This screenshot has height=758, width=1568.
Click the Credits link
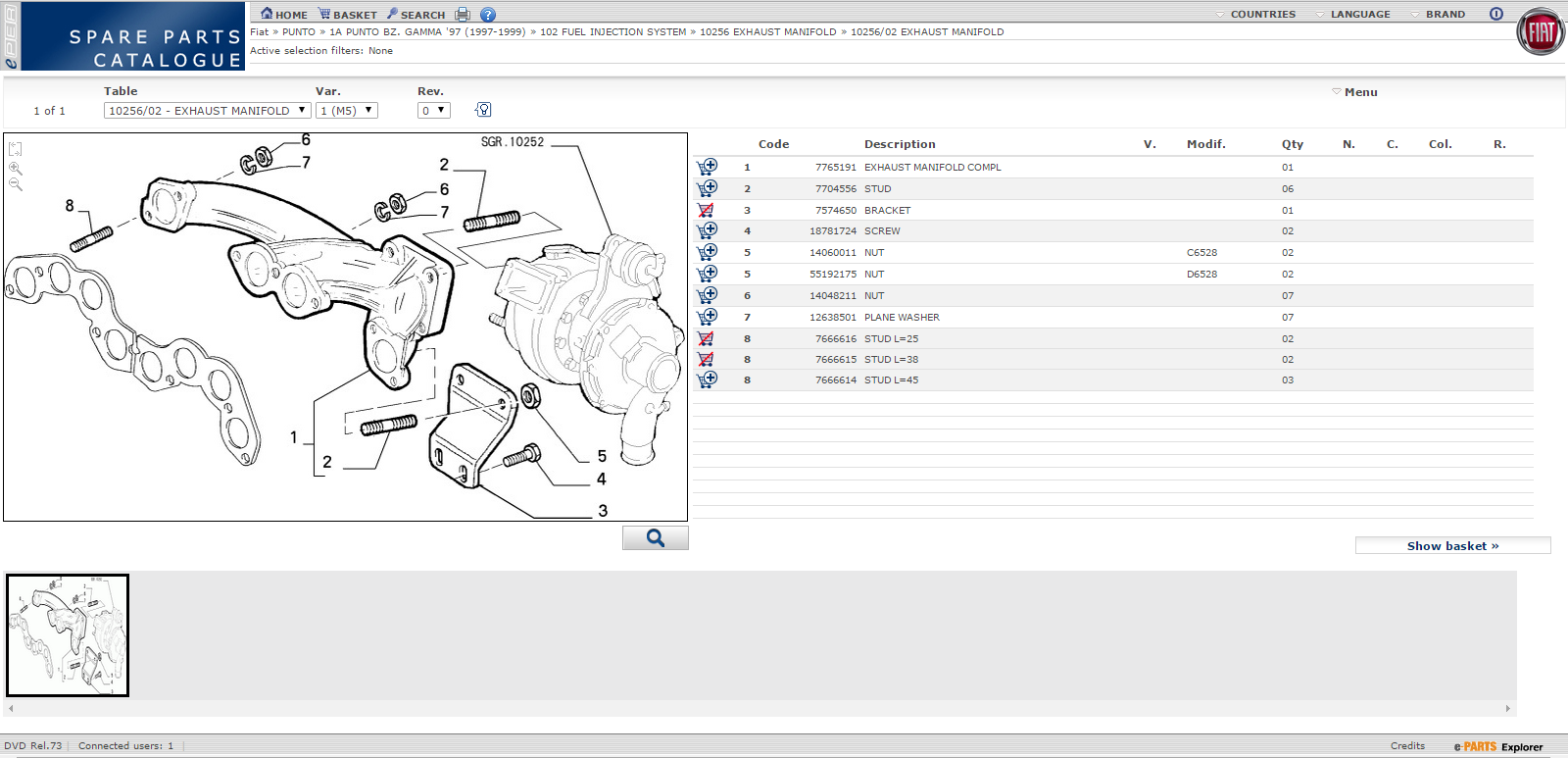[x=1407, y=746]
